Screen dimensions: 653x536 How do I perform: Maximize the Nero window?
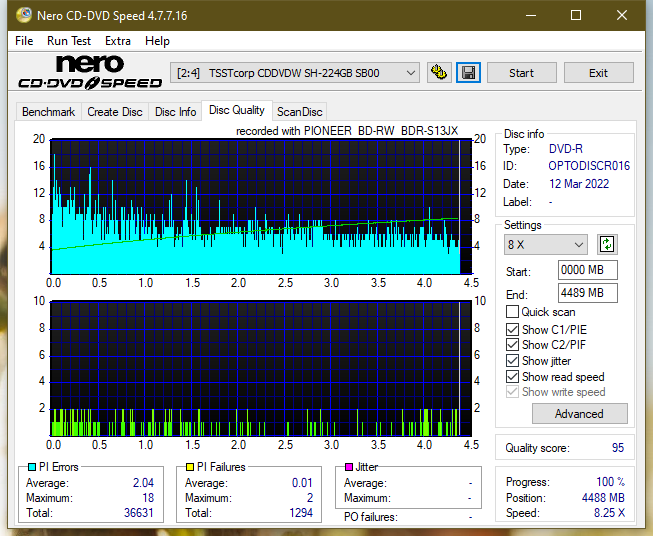[576, 15]
